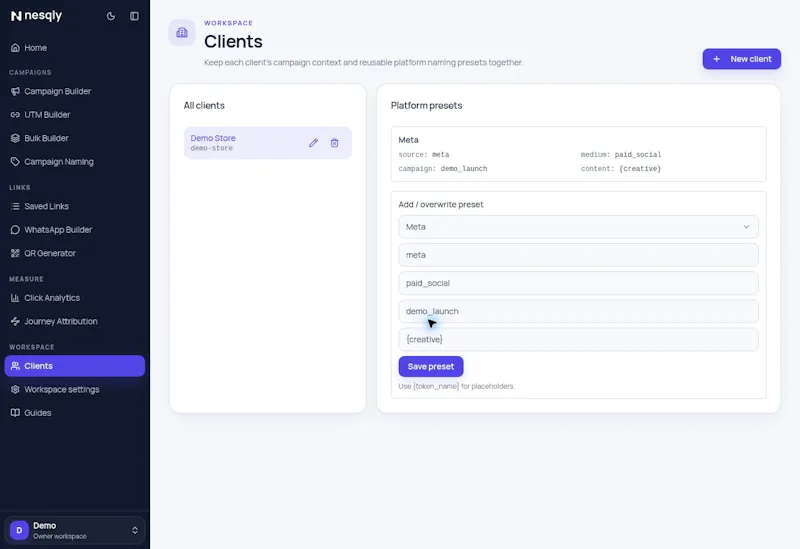Click the Guides book icon

(x=15, y=413)
